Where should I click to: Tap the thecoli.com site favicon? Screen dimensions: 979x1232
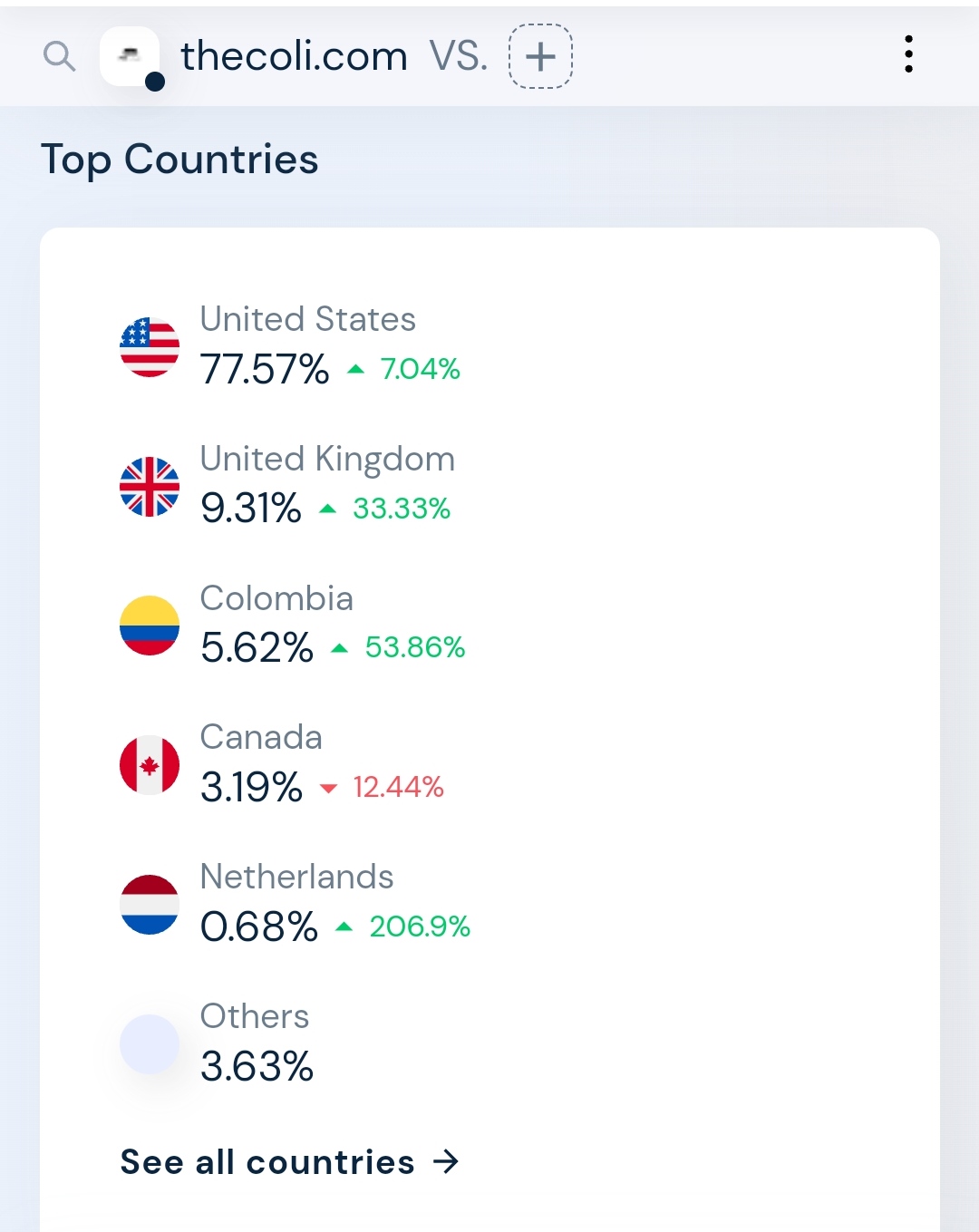point(130,56)
